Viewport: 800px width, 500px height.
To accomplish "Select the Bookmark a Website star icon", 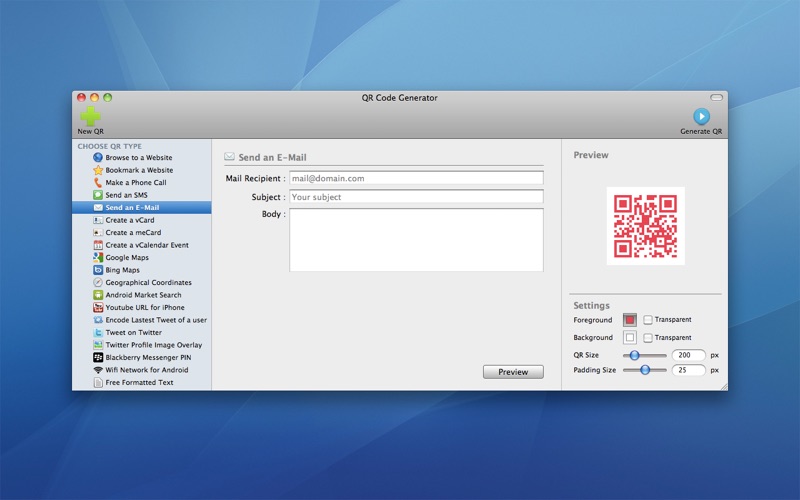I will (98, 170).
